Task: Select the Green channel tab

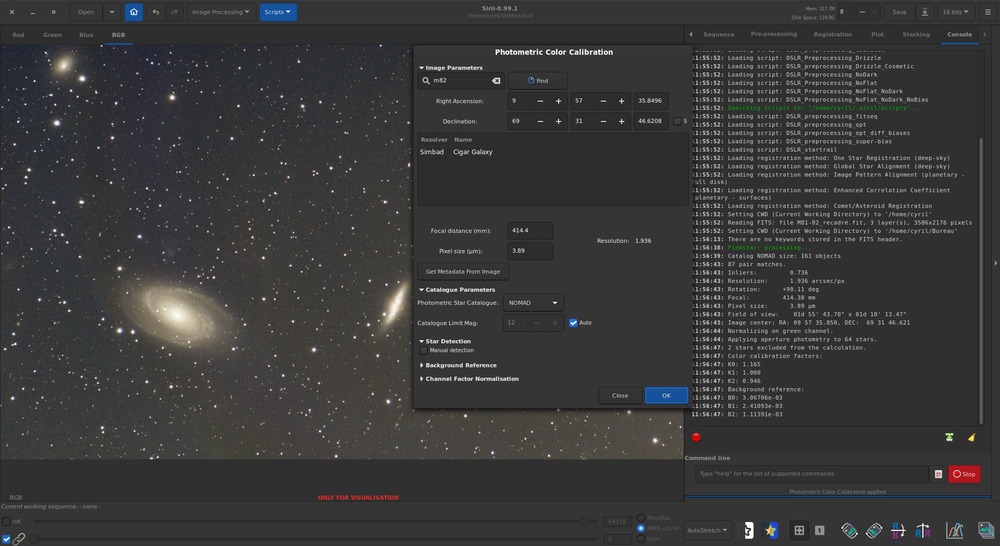Action: coord(52,34)
